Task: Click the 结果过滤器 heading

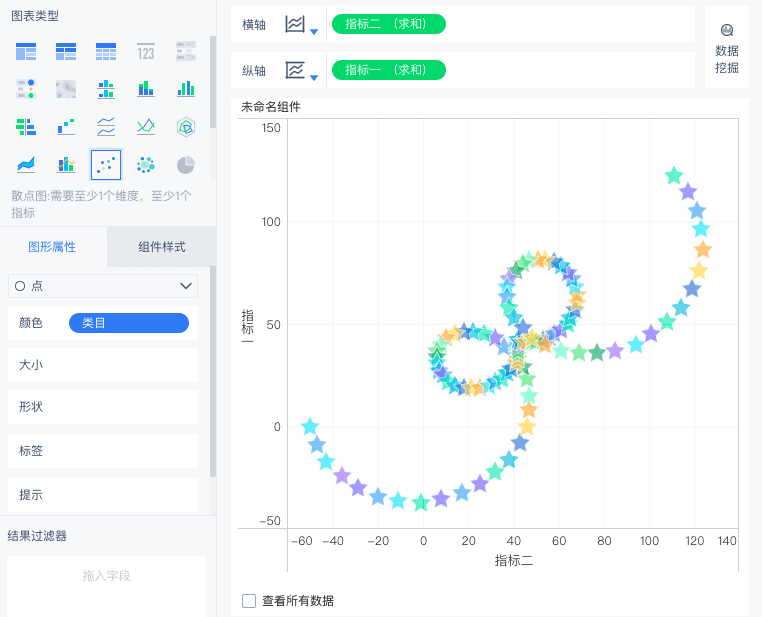Action: (37, 536)
